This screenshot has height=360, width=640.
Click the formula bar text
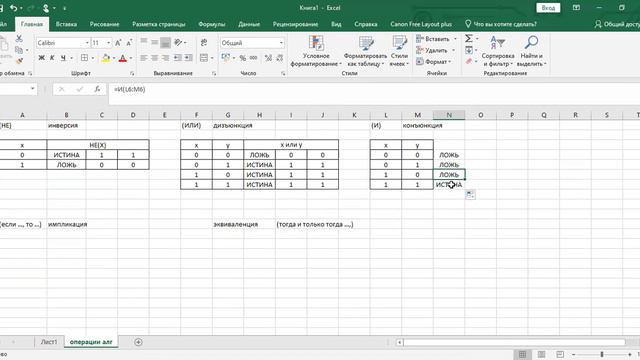tap(130, 89)
